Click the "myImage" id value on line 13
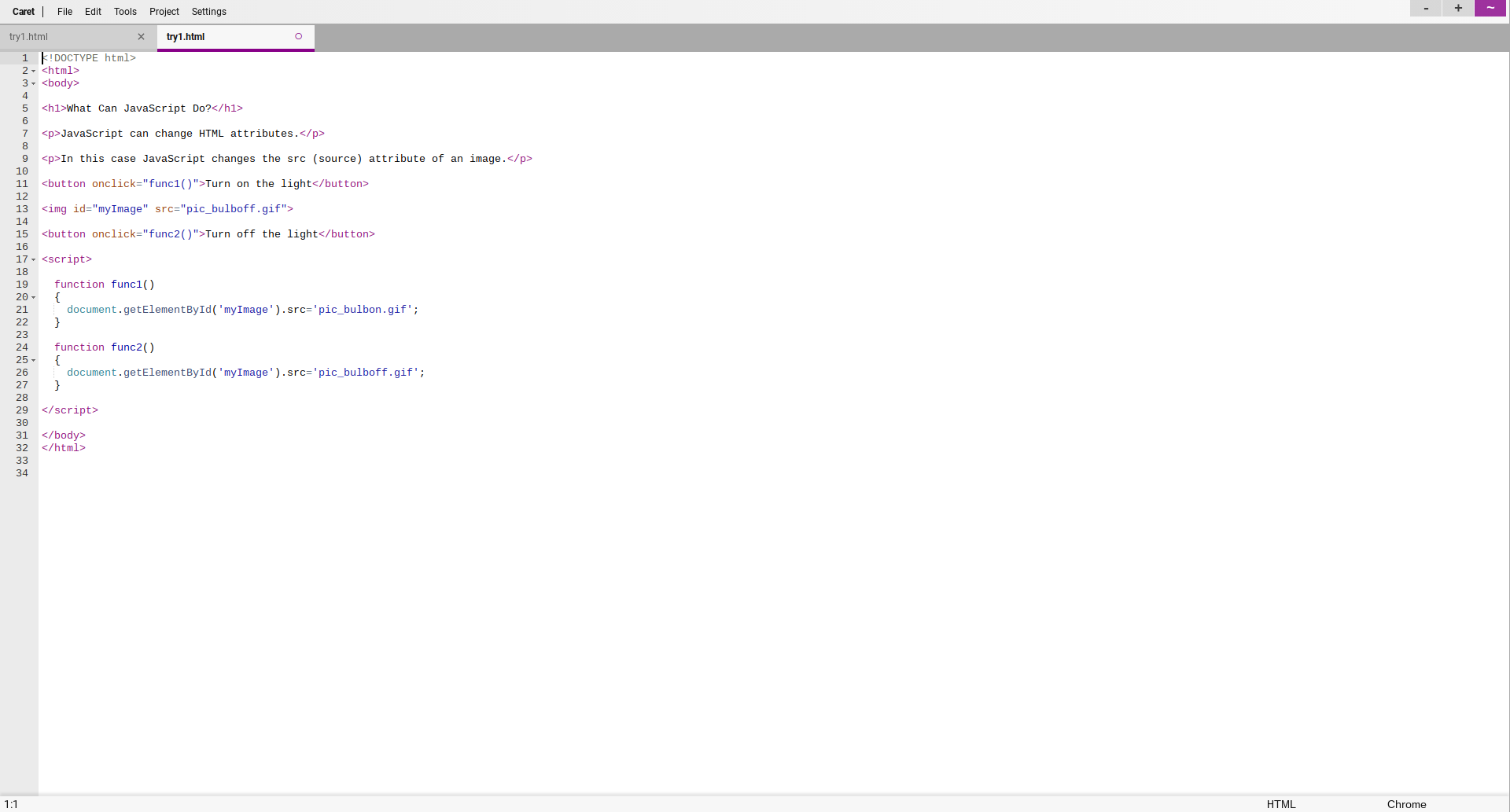Image resolution: width=1510 pixels, height=812 pixels. click(120, 209)
